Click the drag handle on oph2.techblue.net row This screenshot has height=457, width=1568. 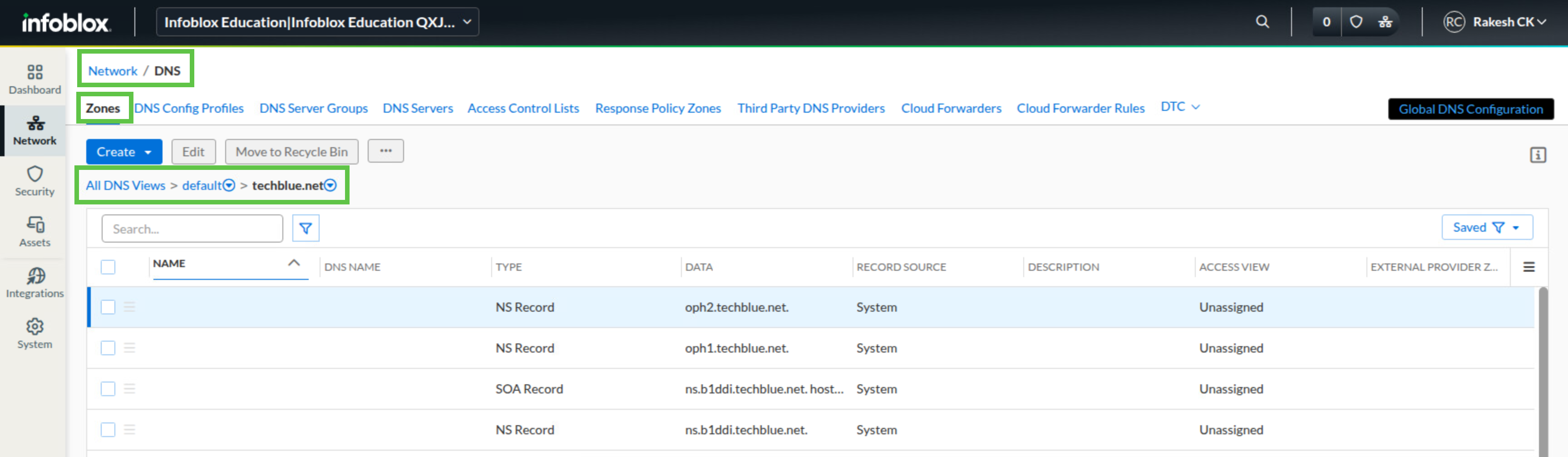129,307
